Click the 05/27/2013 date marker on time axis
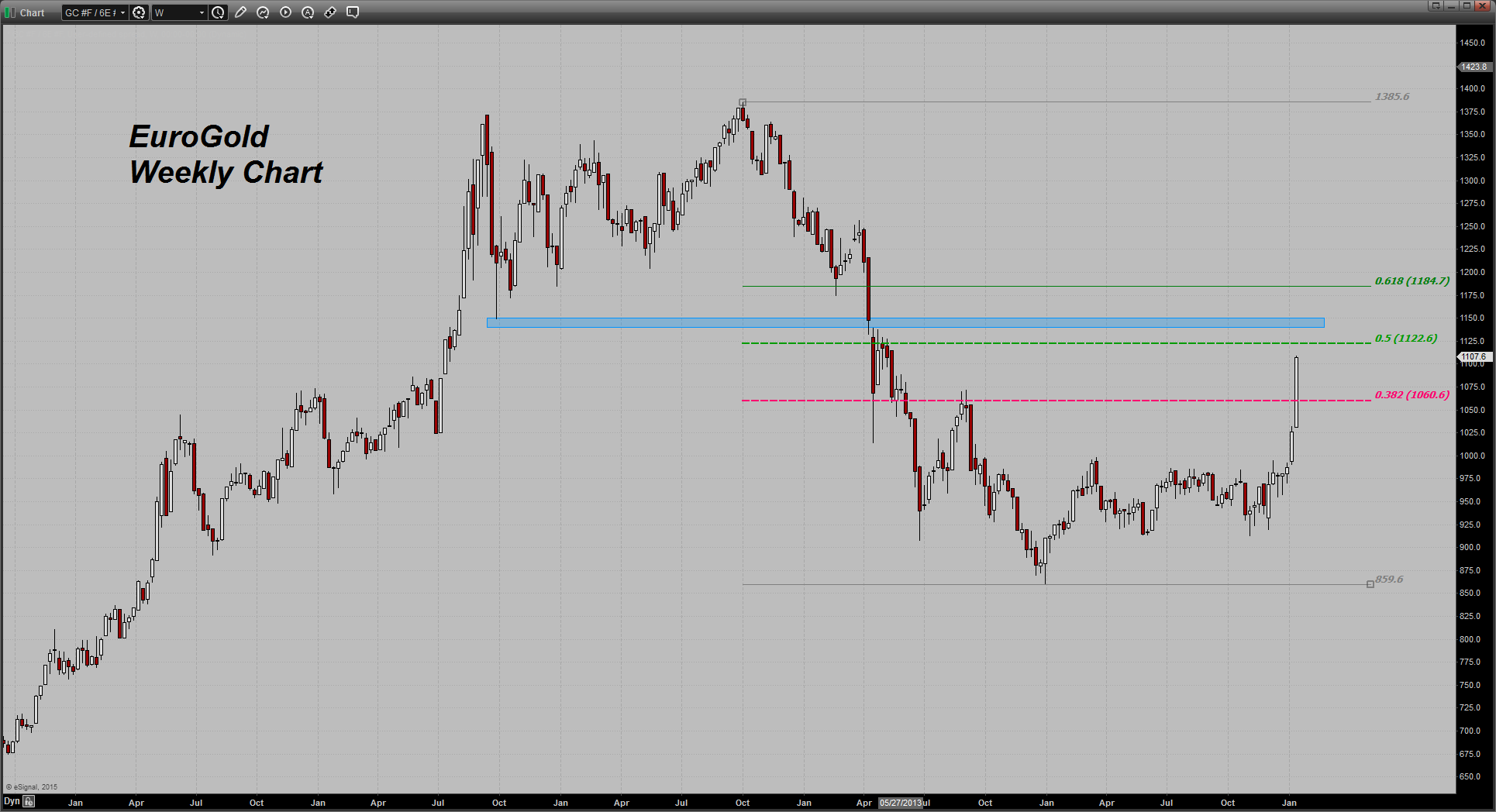This screenshot has width=1496, height=812. coord(901,803)
